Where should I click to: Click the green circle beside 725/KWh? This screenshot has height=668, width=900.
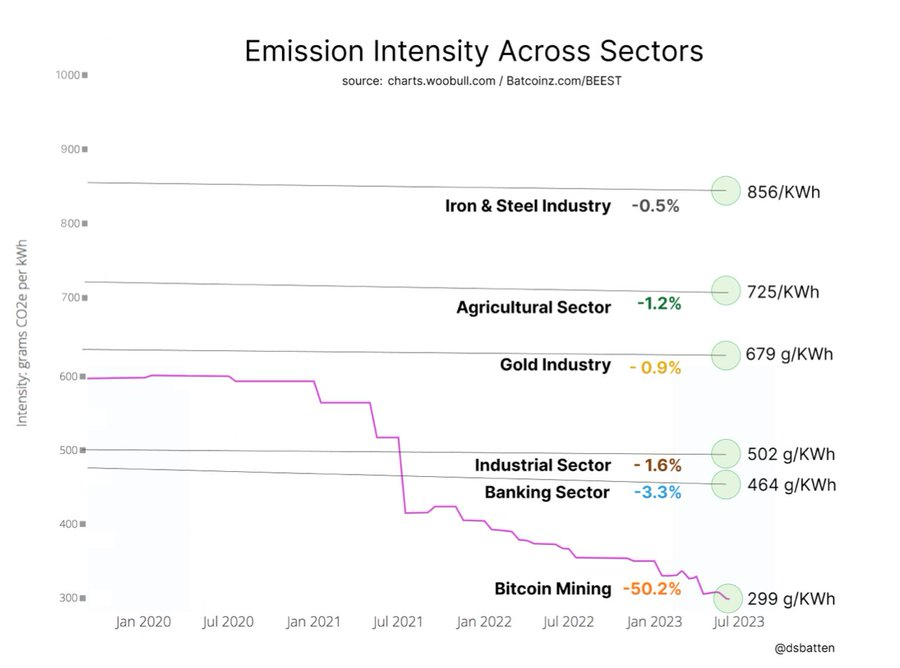coord(725,291)
